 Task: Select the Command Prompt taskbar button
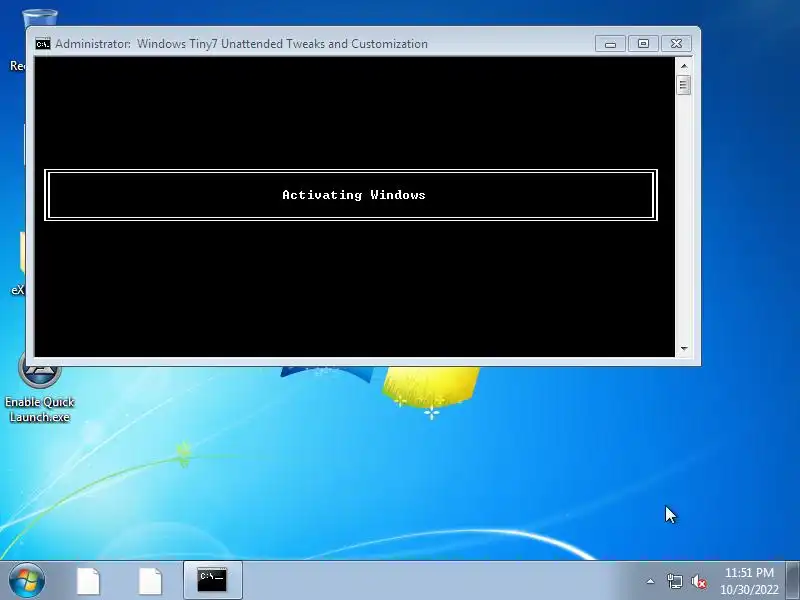click(x=212, y=581)
